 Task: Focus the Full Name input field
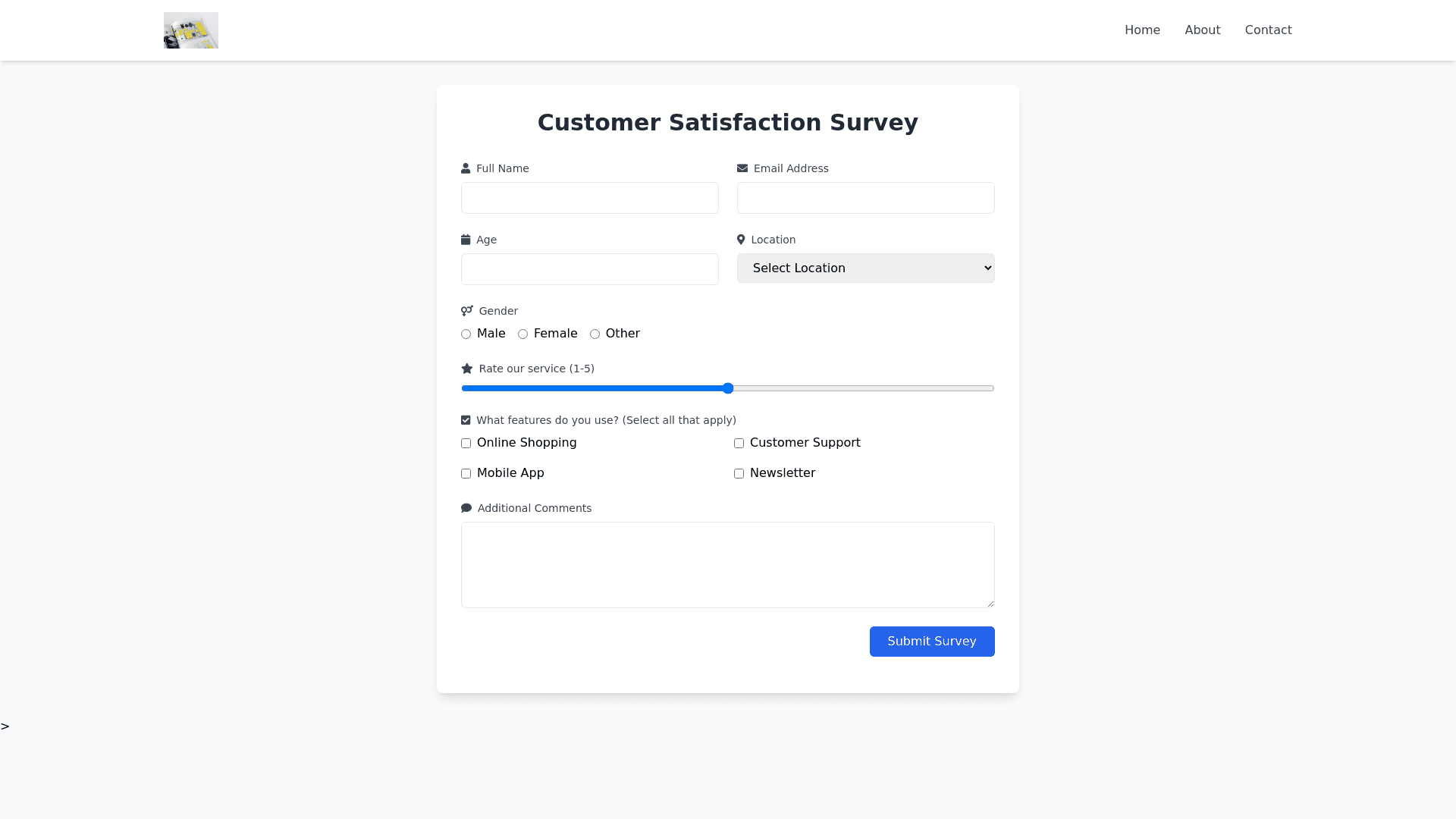(589, 198)
